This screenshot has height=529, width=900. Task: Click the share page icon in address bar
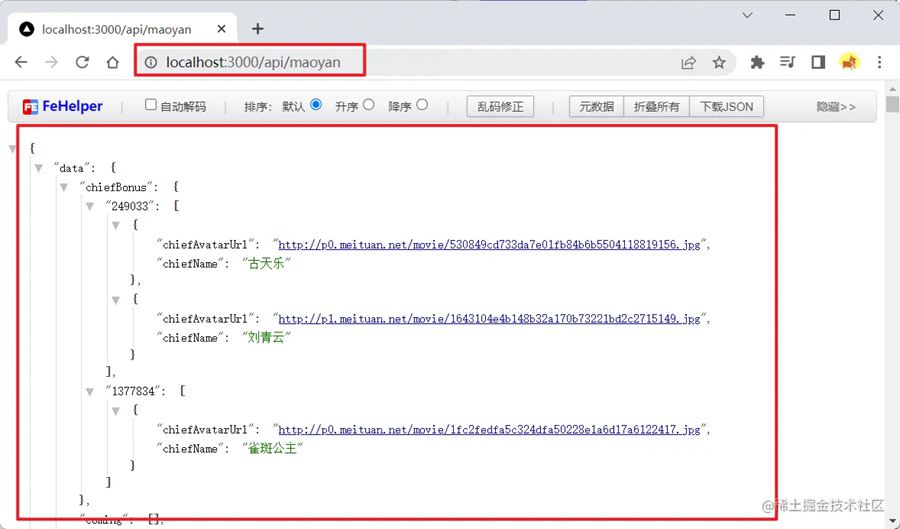click(688, 62)
